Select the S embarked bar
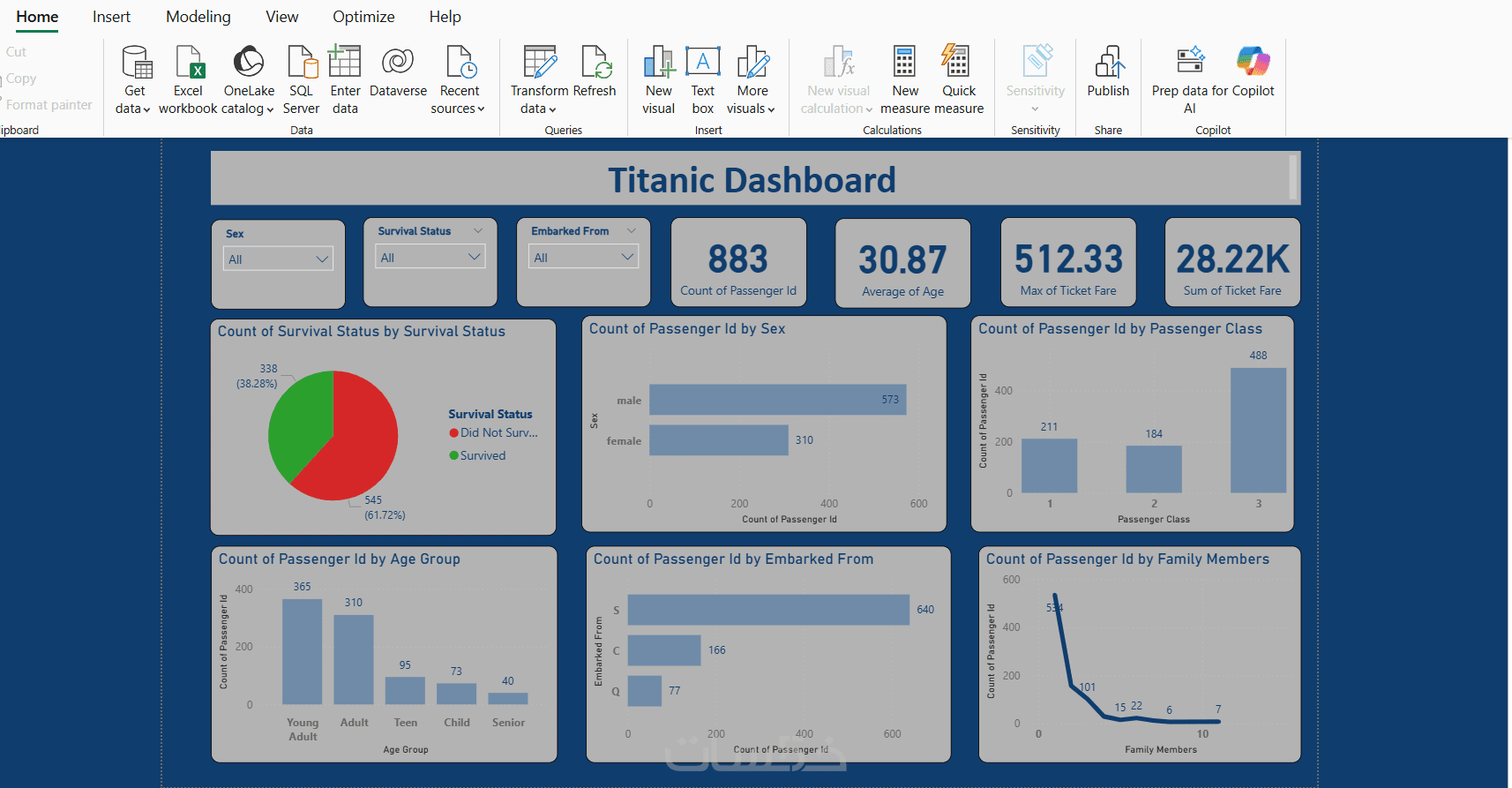1512x788 pixels. pyautogui.click(x=768, y=610)
